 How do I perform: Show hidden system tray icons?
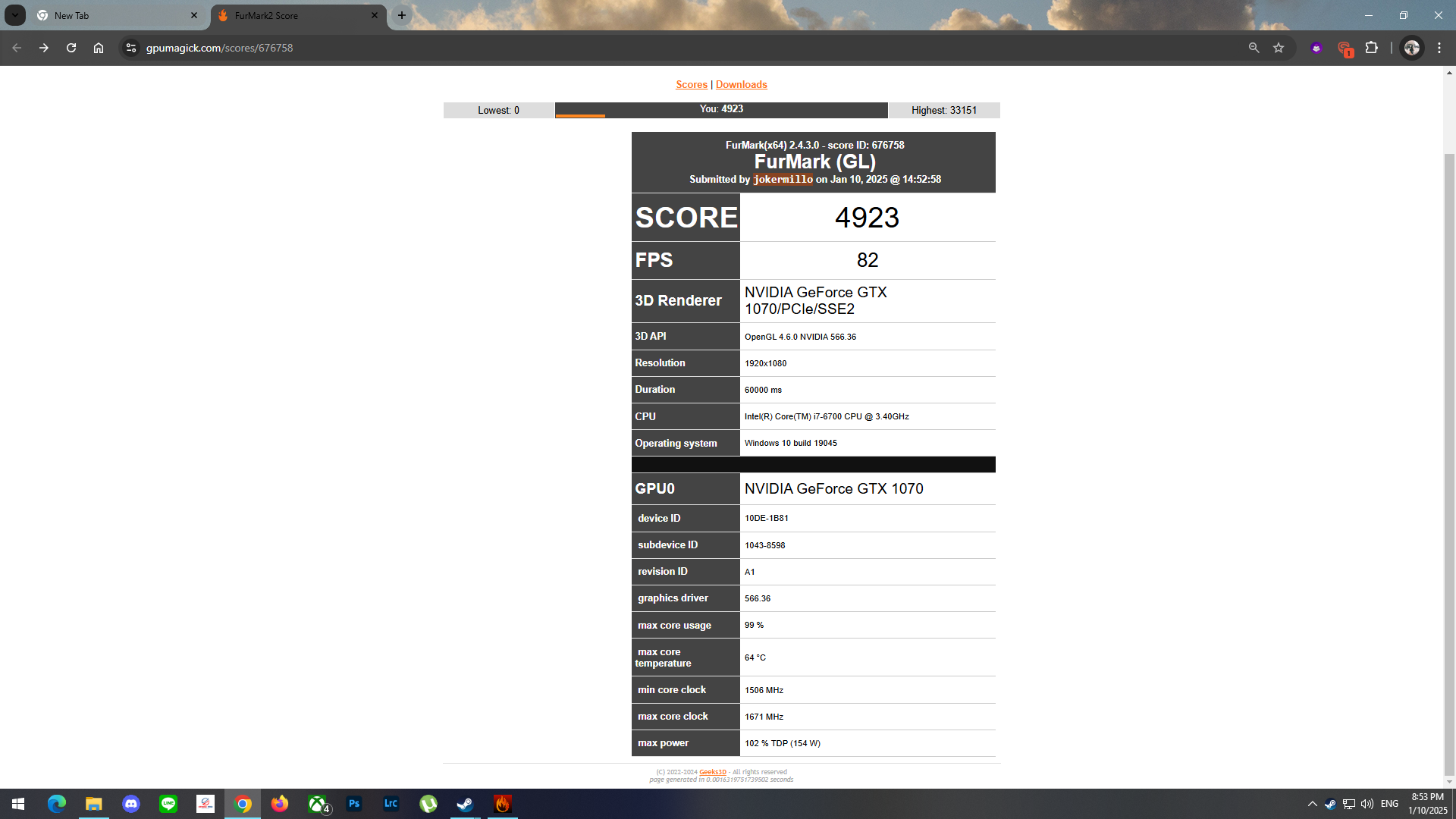pos(1312,804)
